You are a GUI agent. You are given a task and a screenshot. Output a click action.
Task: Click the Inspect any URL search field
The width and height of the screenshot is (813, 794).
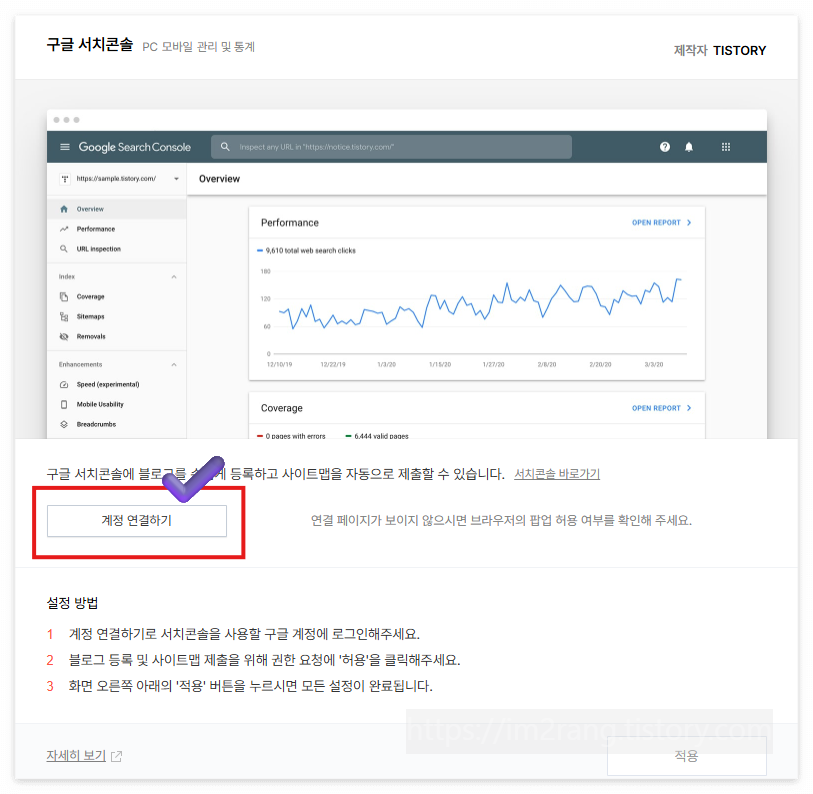click(391, 147)
